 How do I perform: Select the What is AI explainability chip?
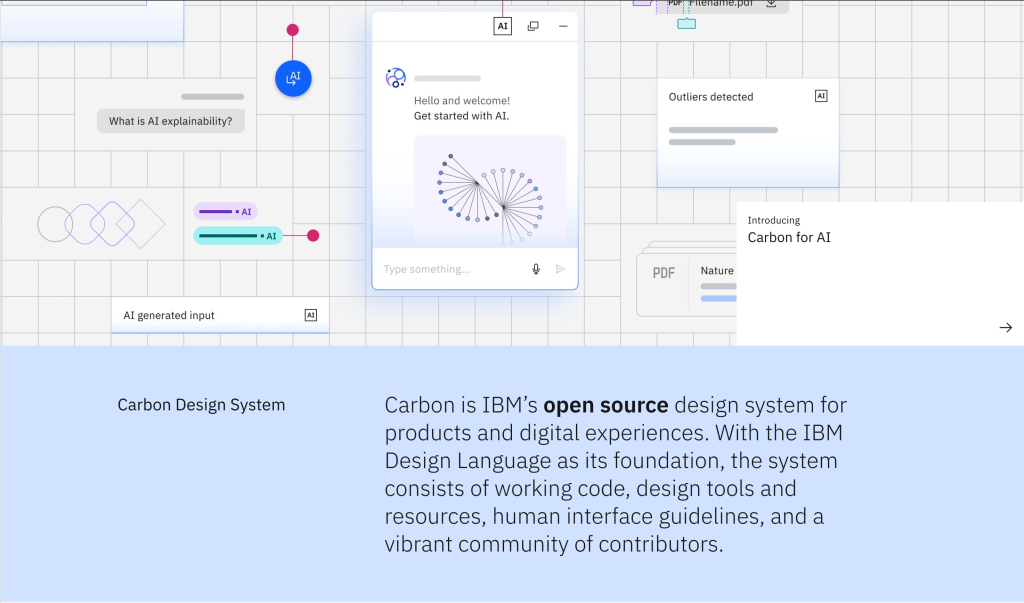[x=170, y=120]
